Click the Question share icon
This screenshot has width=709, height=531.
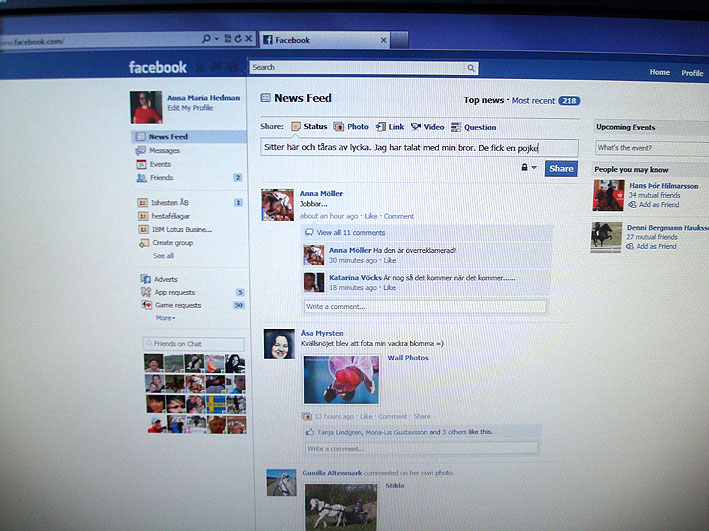click(456, 127)
